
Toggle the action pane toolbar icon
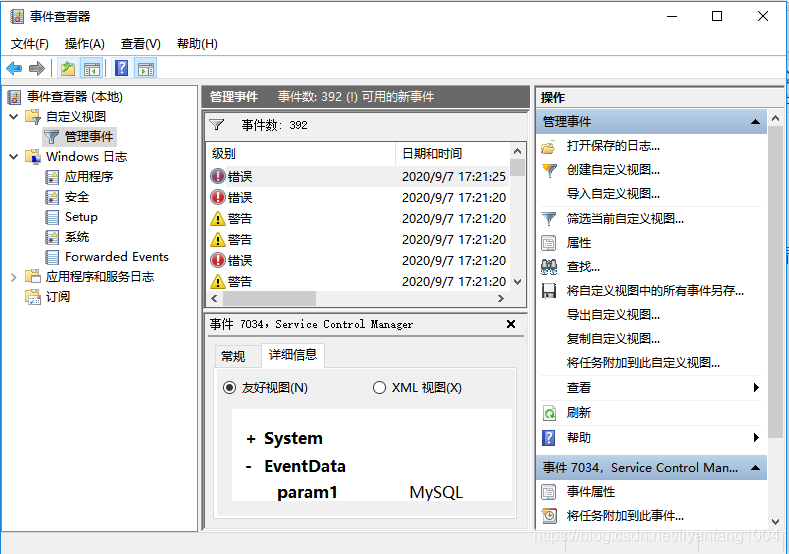pos(146,68)
